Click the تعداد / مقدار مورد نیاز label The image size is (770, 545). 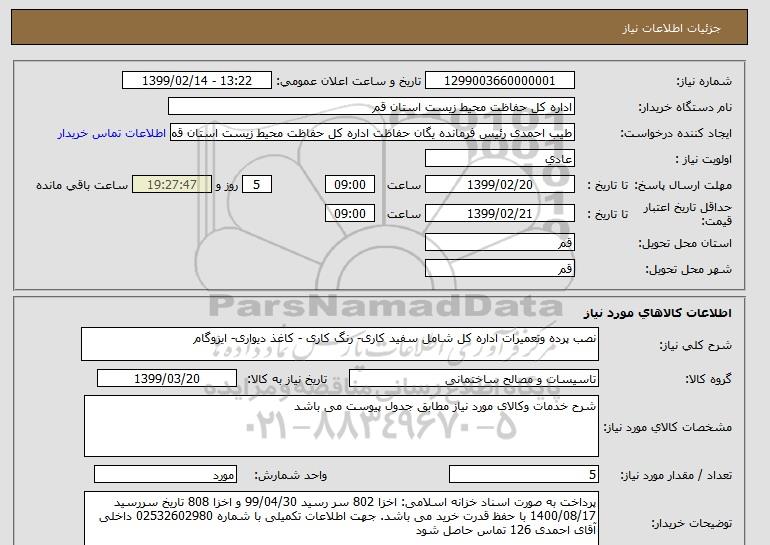[676, 475]
